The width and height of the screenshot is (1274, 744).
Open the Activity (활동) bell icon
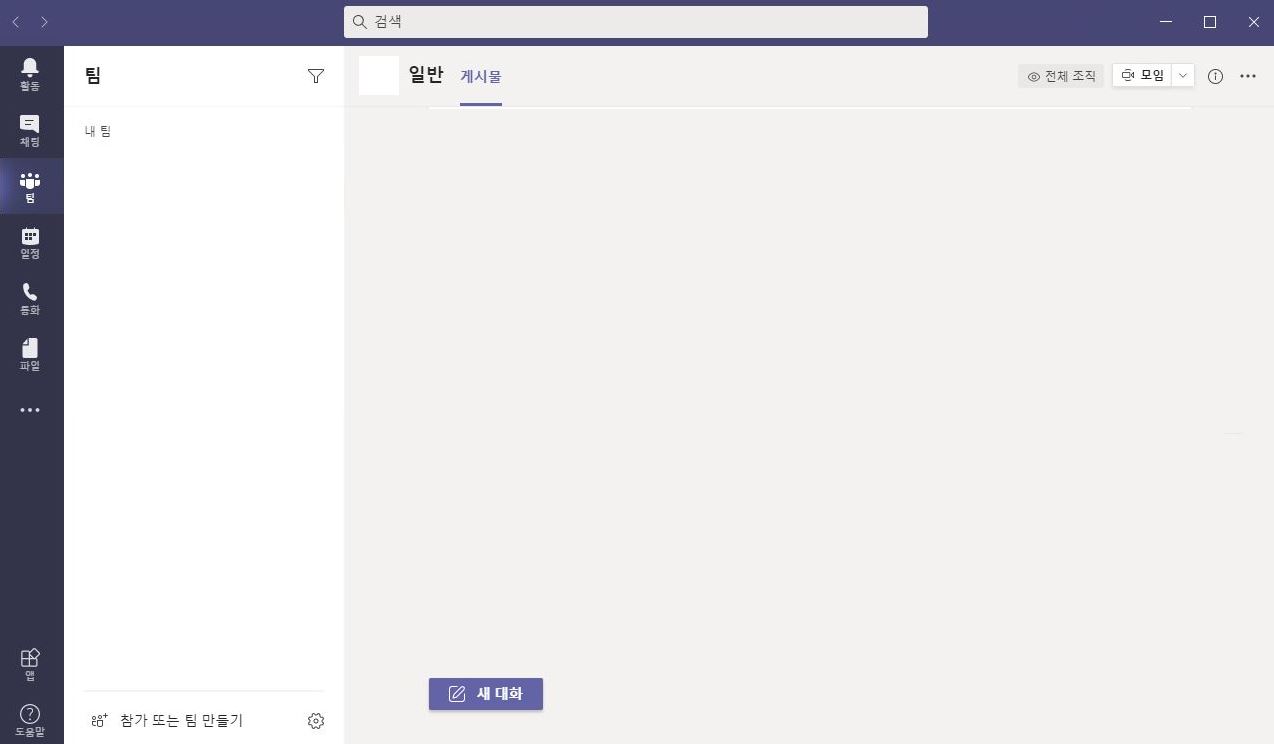coord(30,74)
